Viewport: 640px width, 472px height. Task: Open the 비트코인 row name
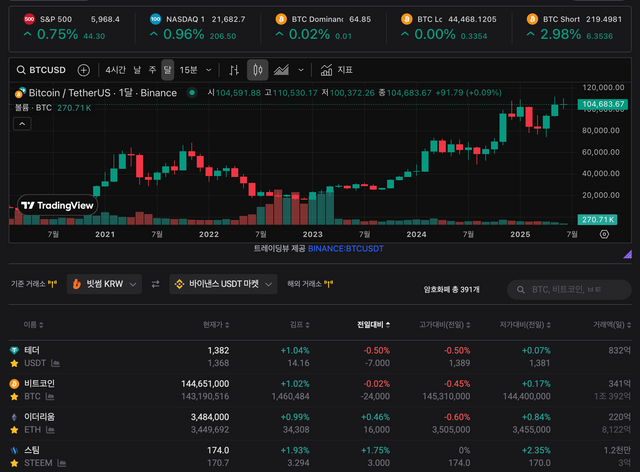[39, 383]
